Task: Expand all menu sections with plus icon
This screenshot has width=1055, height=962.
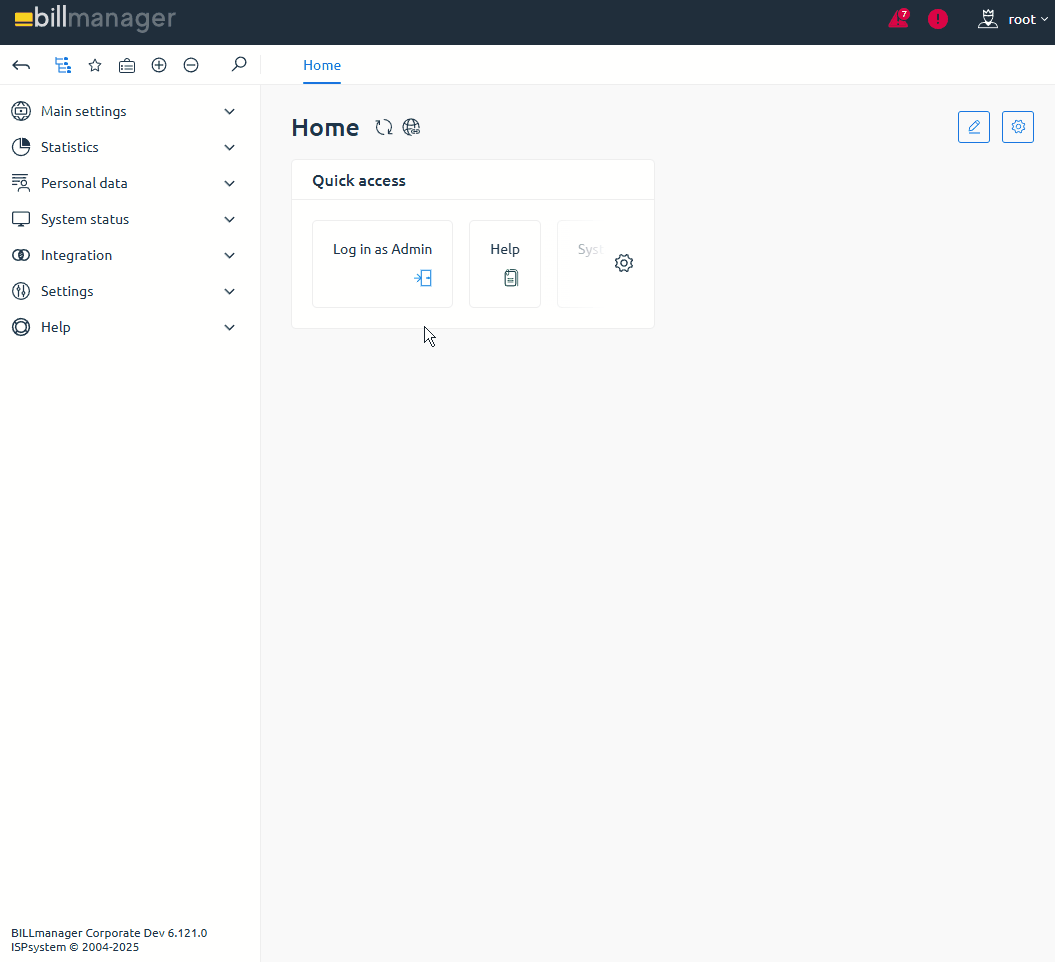Action: (x=159, y=65)
